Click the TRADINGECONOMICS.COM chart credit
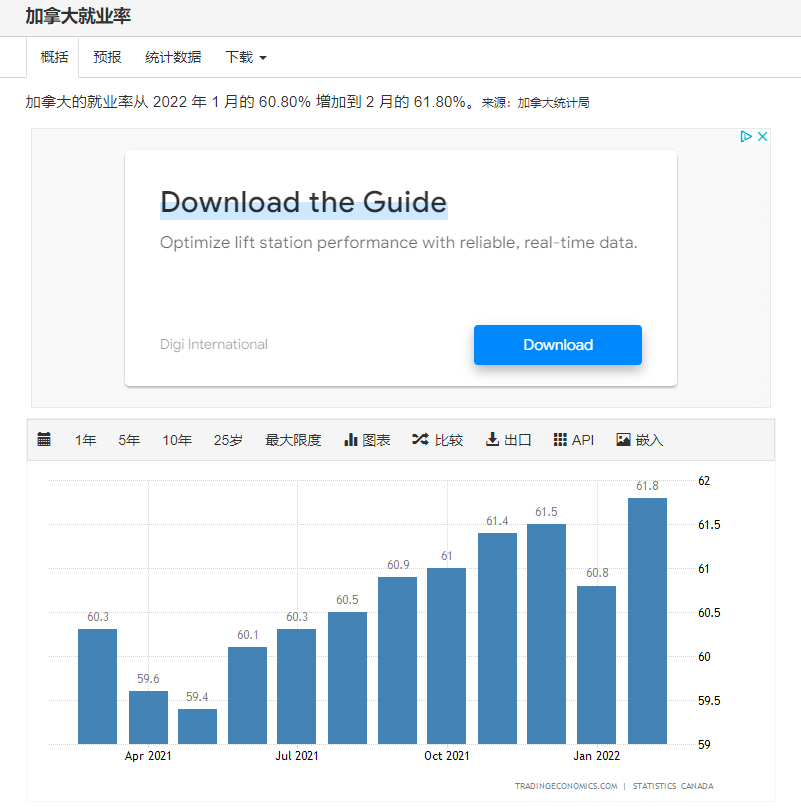The width and height of the screenshot is (801, 808). [566, 786]
